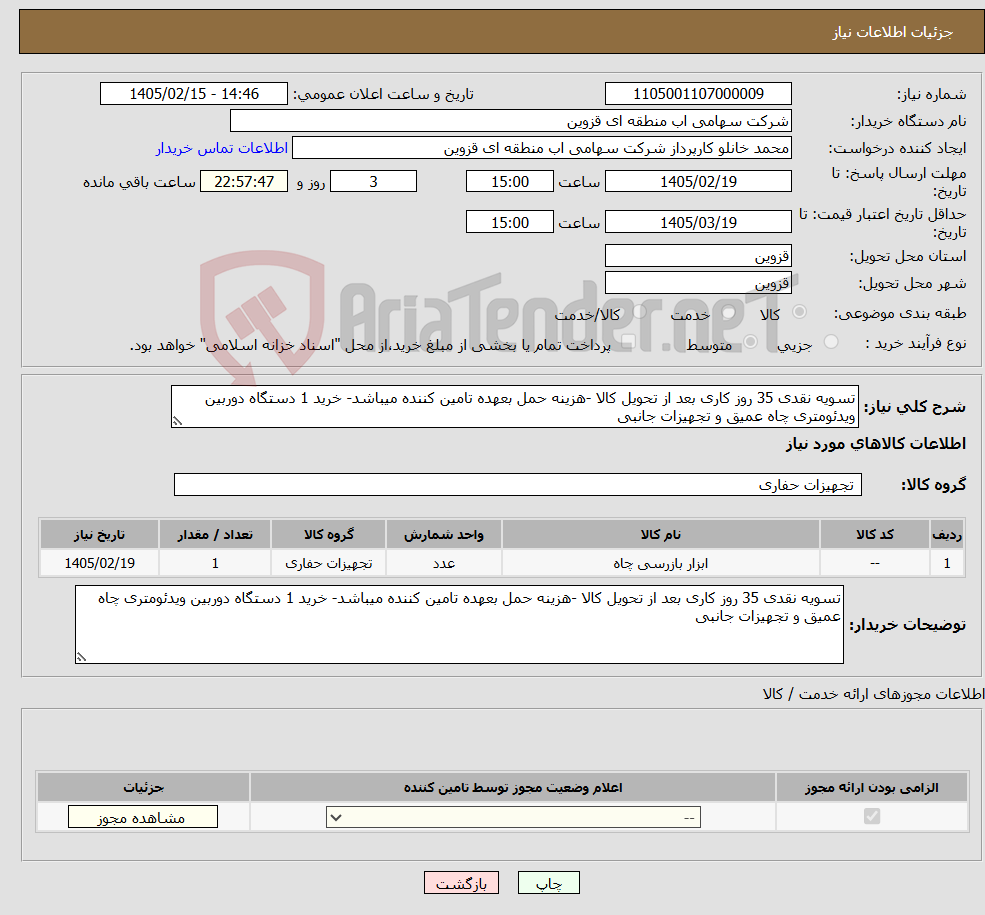The height and width of the screenshot is (915, 985).
Task: Click the بازگشت (back) button
Action: [461, 882]
